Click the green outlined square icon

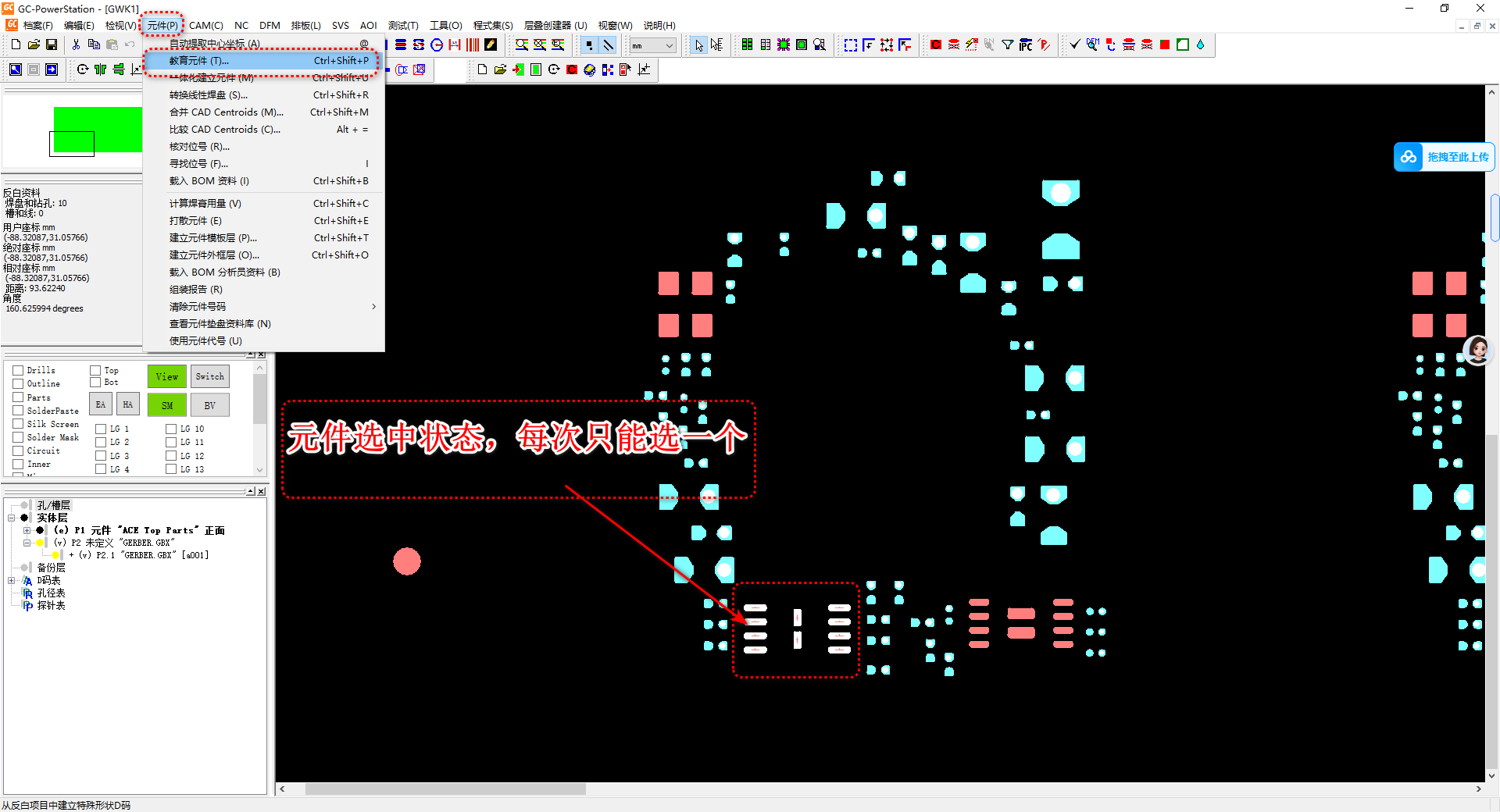(x=1183, y=45)
